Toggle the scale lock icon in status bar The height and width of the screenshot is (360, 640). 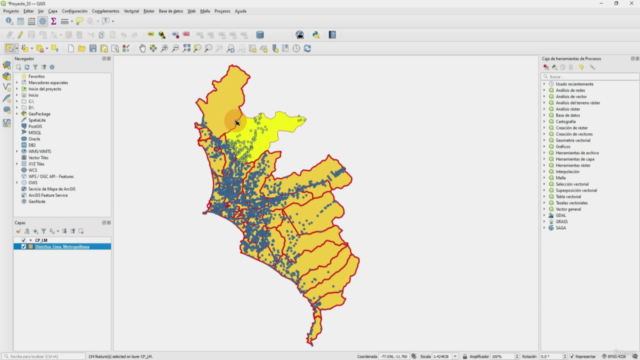tap(464, 356)
